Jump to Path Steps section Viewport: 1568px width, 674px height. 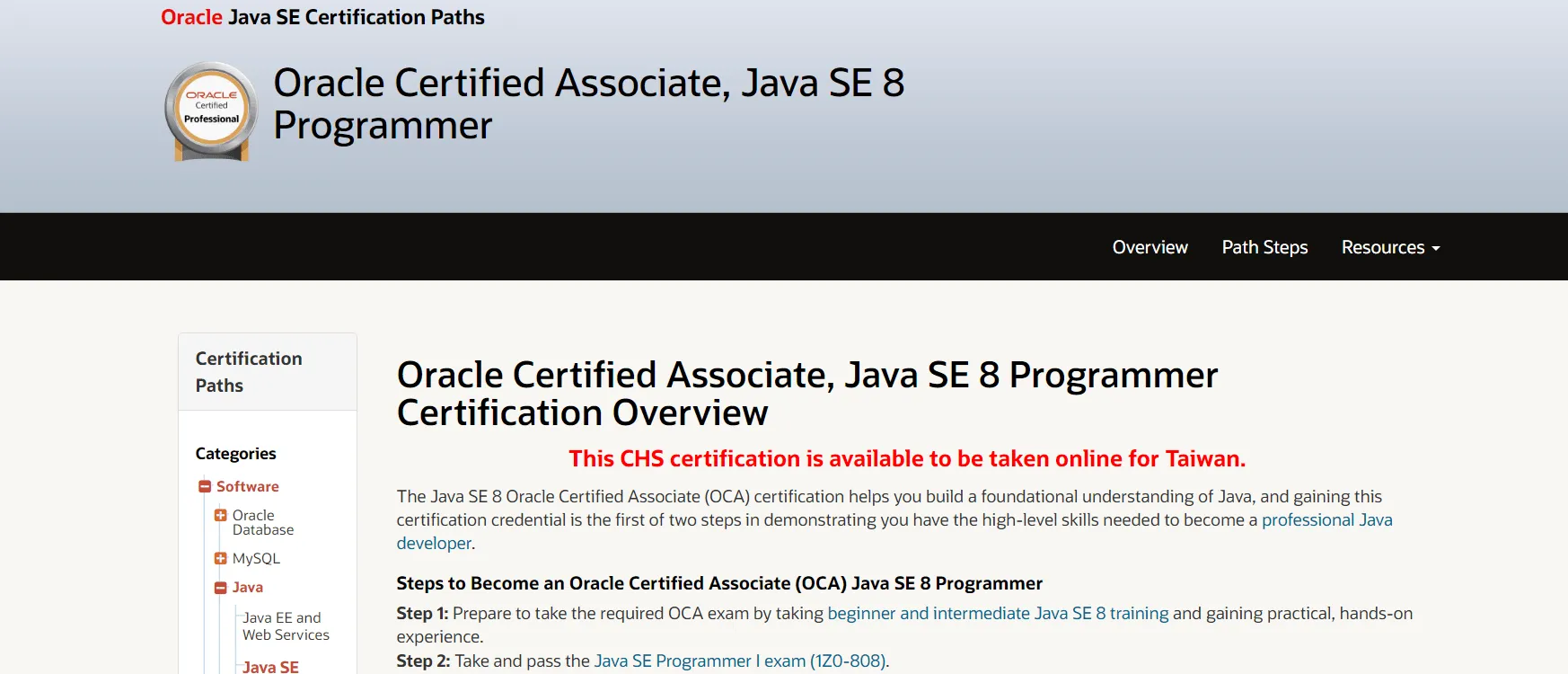1264,247
